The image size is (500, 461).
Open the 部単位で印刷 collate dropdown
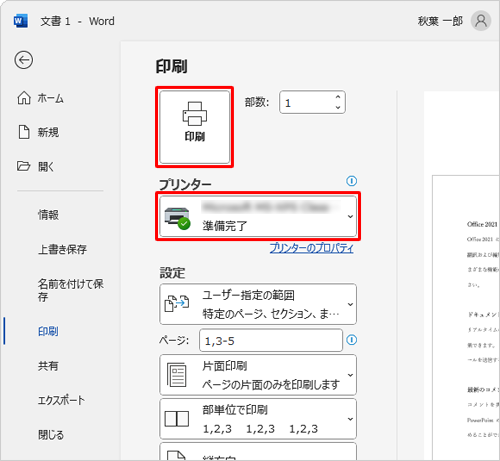[x=258, y=419]
